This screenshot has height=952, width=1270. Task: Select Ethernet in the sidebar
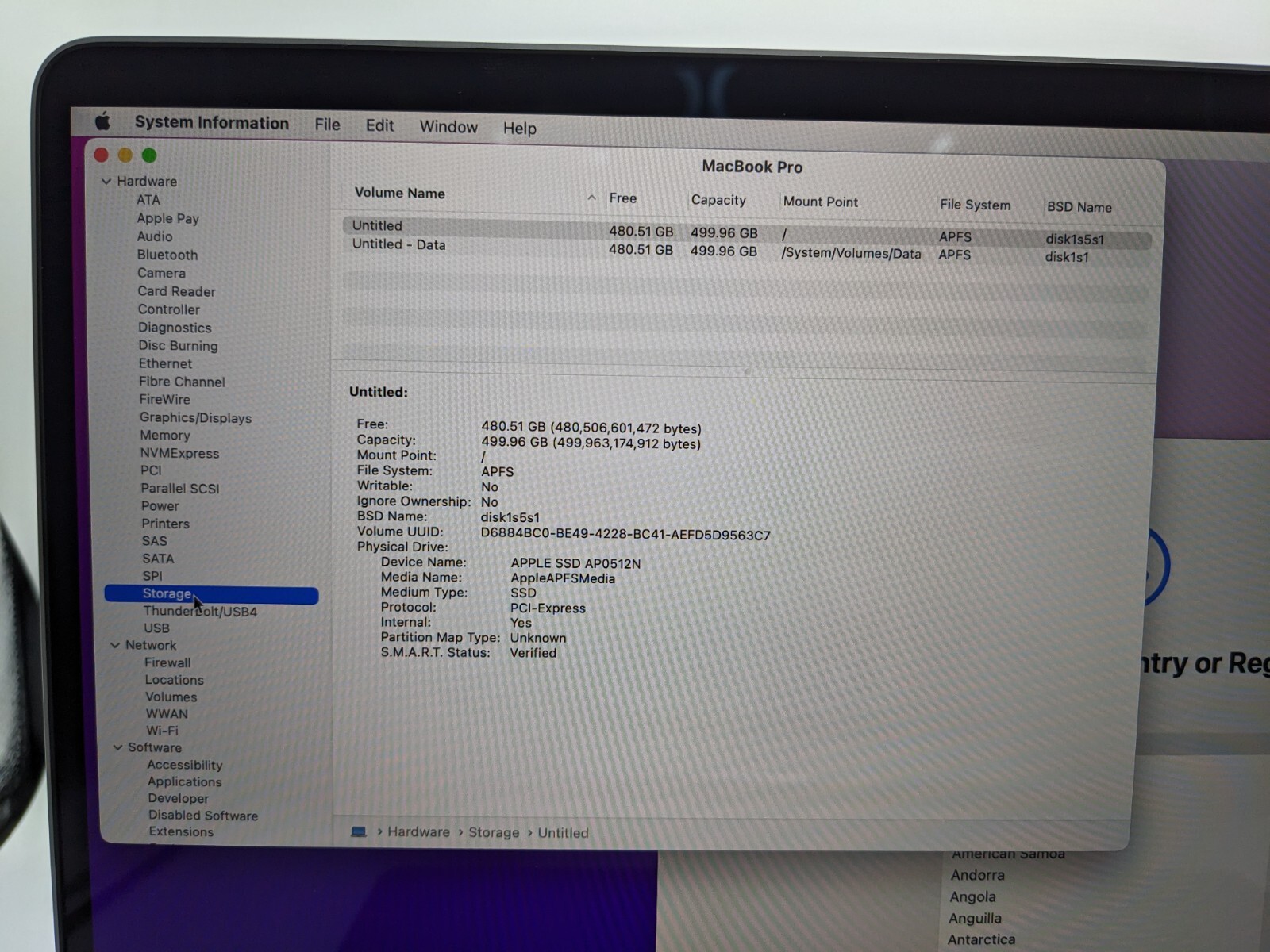click(x=165, y=363)
